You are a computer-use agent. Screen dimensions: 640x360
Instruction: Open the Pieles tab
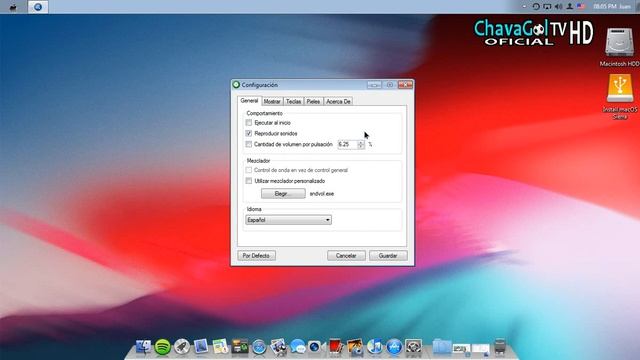click(313, 101)
